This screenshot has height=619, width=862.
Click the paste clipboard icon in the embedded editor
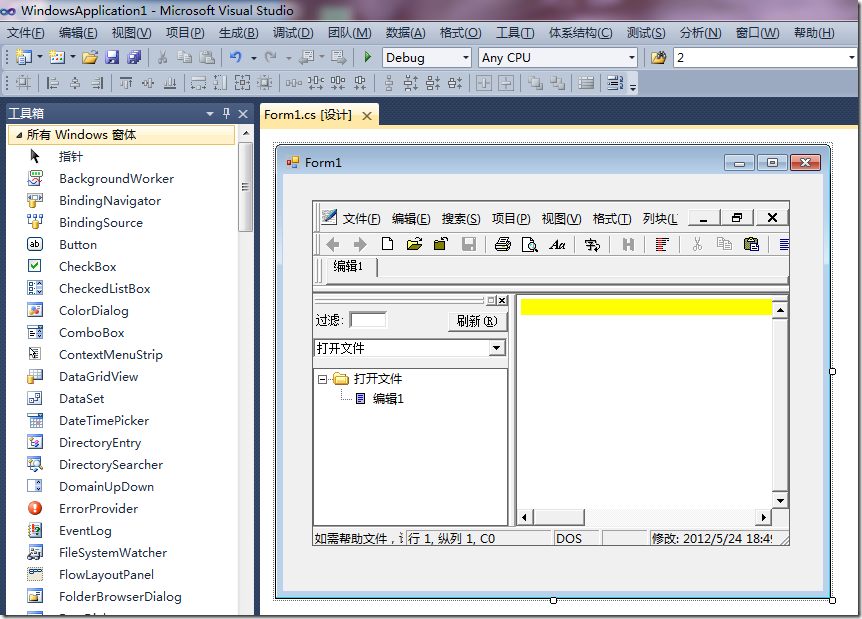(x=751, y=244)
